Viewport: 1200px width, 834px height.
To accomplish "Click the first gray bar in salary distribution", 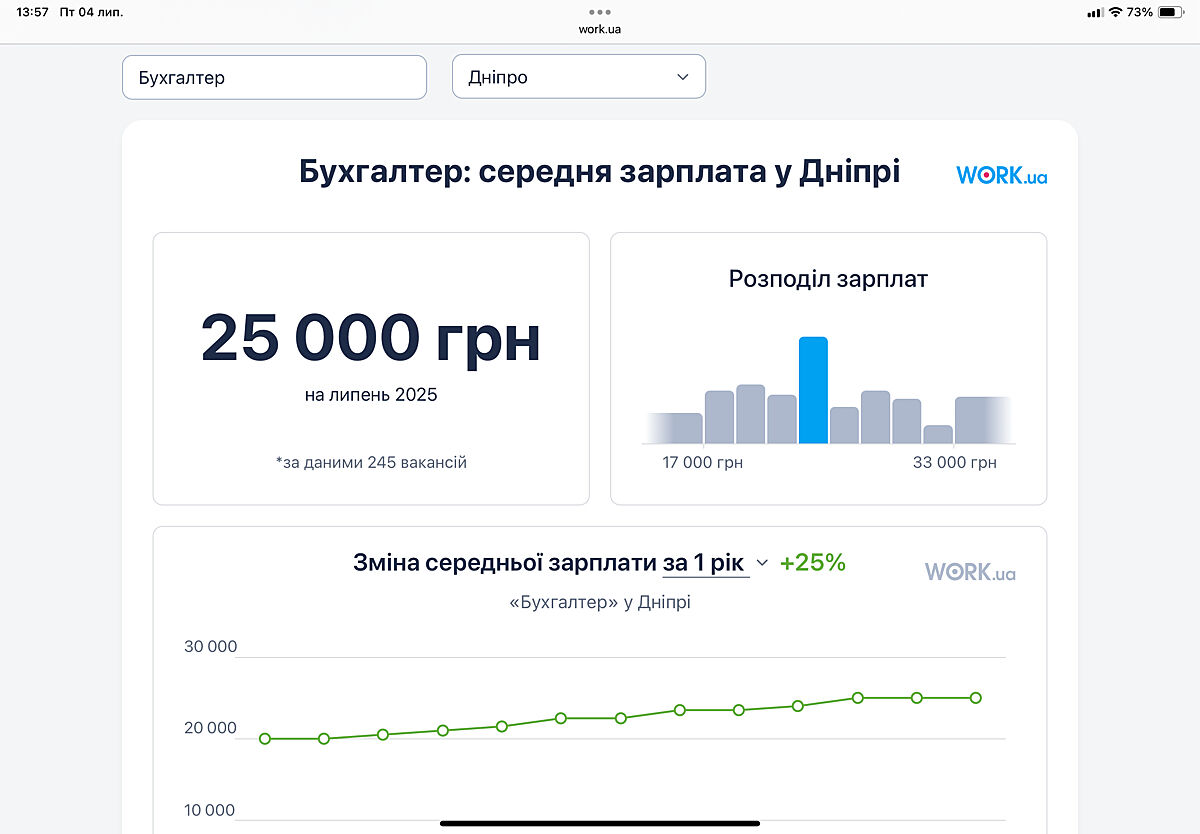I will pos(673,428).
